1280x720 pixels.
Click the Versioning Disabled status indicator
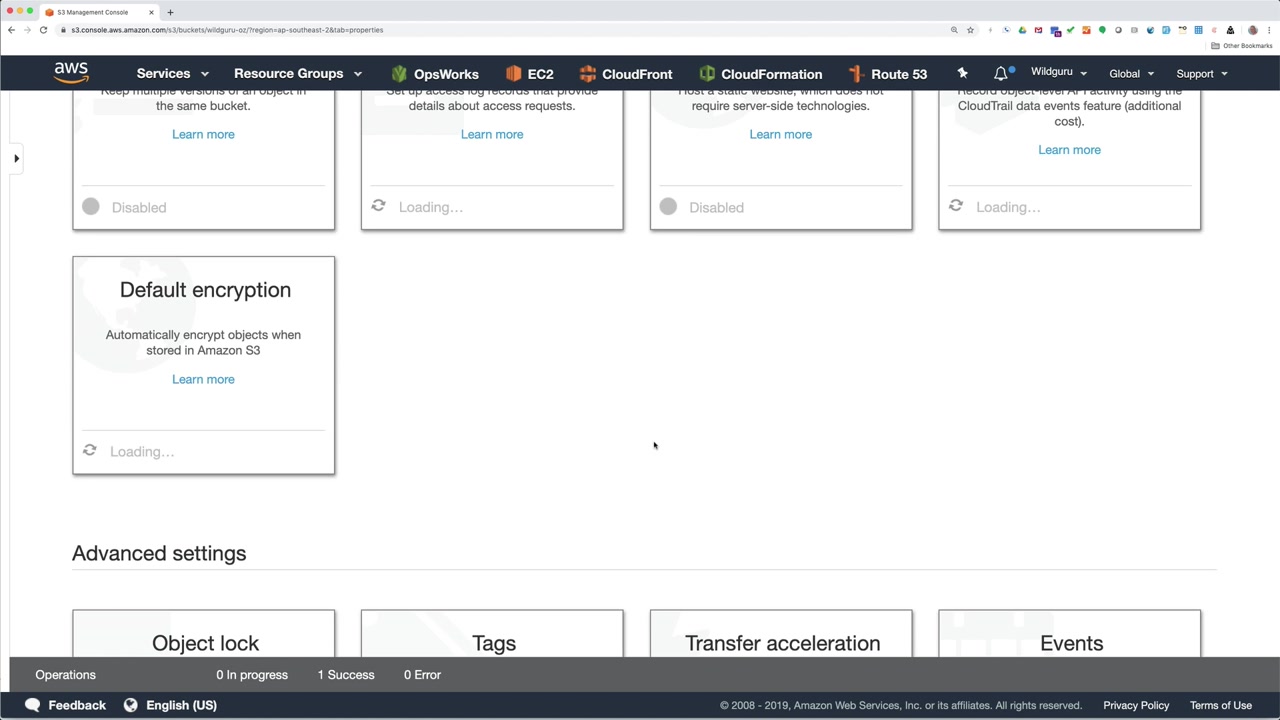coord(125,207)
